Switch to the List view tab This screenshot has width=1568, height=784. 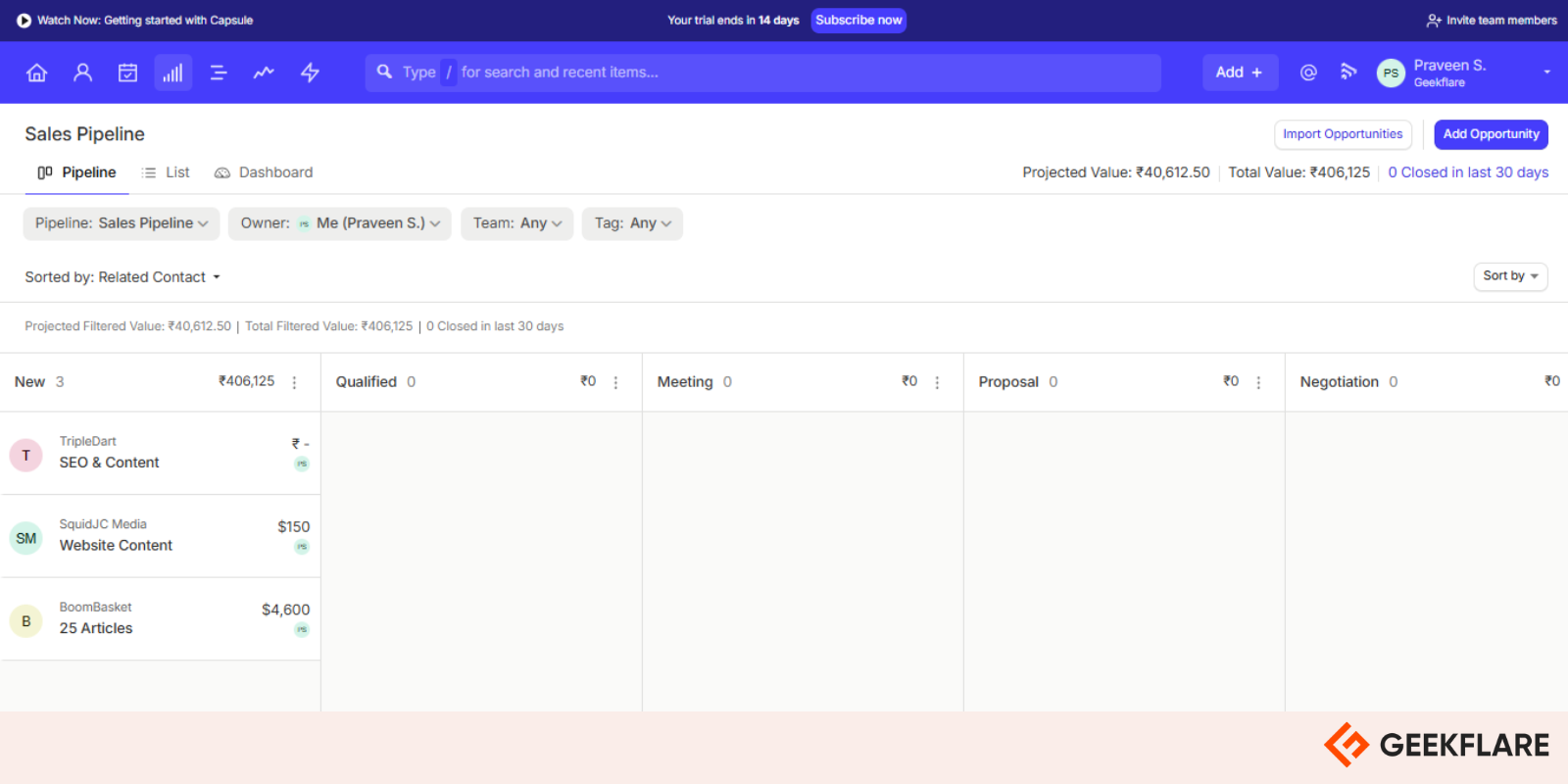pyautogui.click(x=166, y=172)
